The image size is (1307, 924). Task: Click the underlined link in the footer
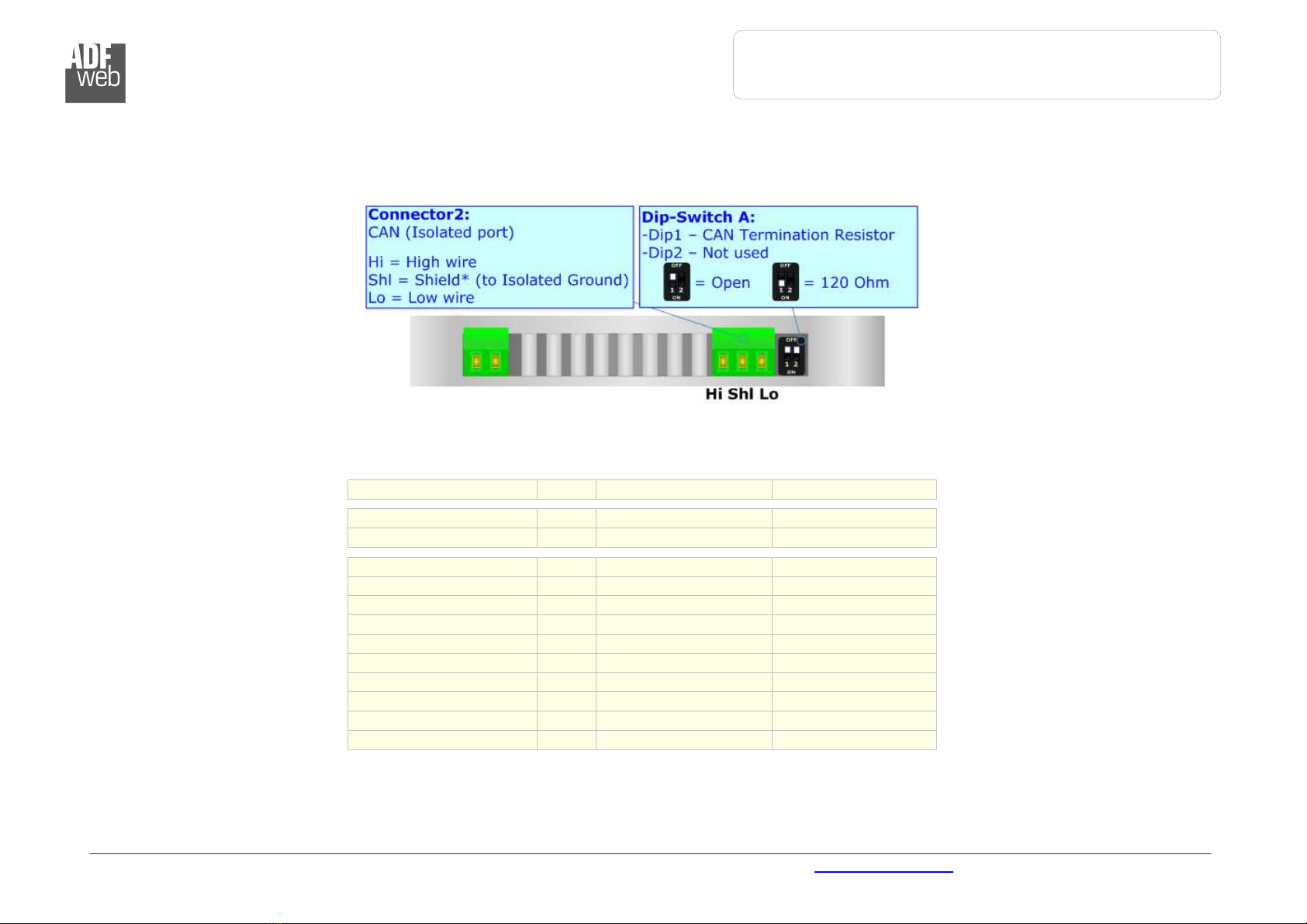pyautogui.click(x=883, y=870)
